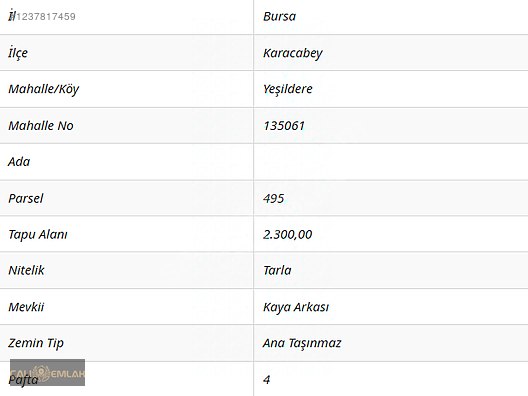The image size is (528, 396).
Task: Select the Pafta value 4
Action: pyautogui.click(x=267, y=380)
